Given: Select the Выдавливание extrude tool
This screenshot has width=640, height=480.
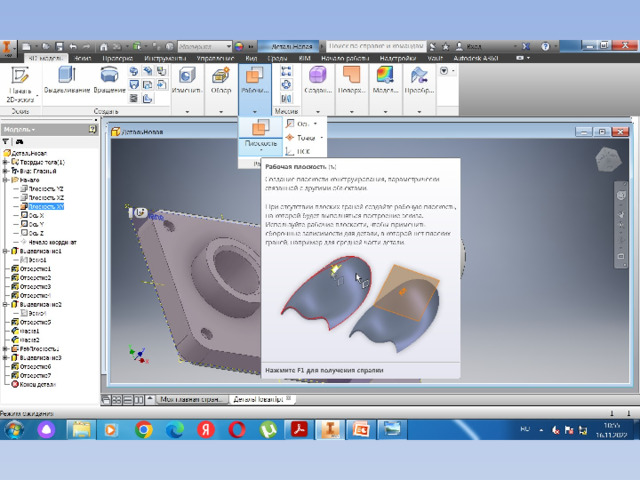Looking at the screenshot, I should (67, 80).
